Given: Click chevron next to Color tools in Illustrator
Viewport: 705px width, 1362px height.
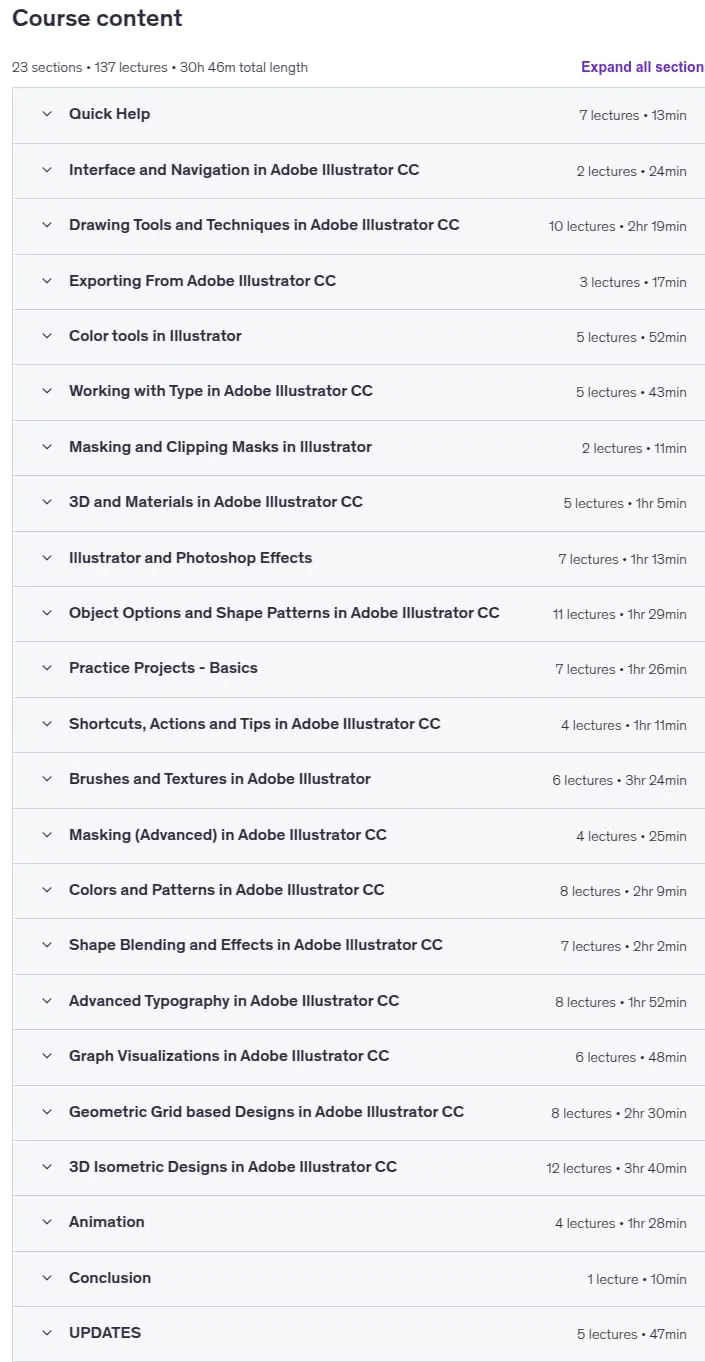Looking at the screenshot, I should [x=46, y=336].
